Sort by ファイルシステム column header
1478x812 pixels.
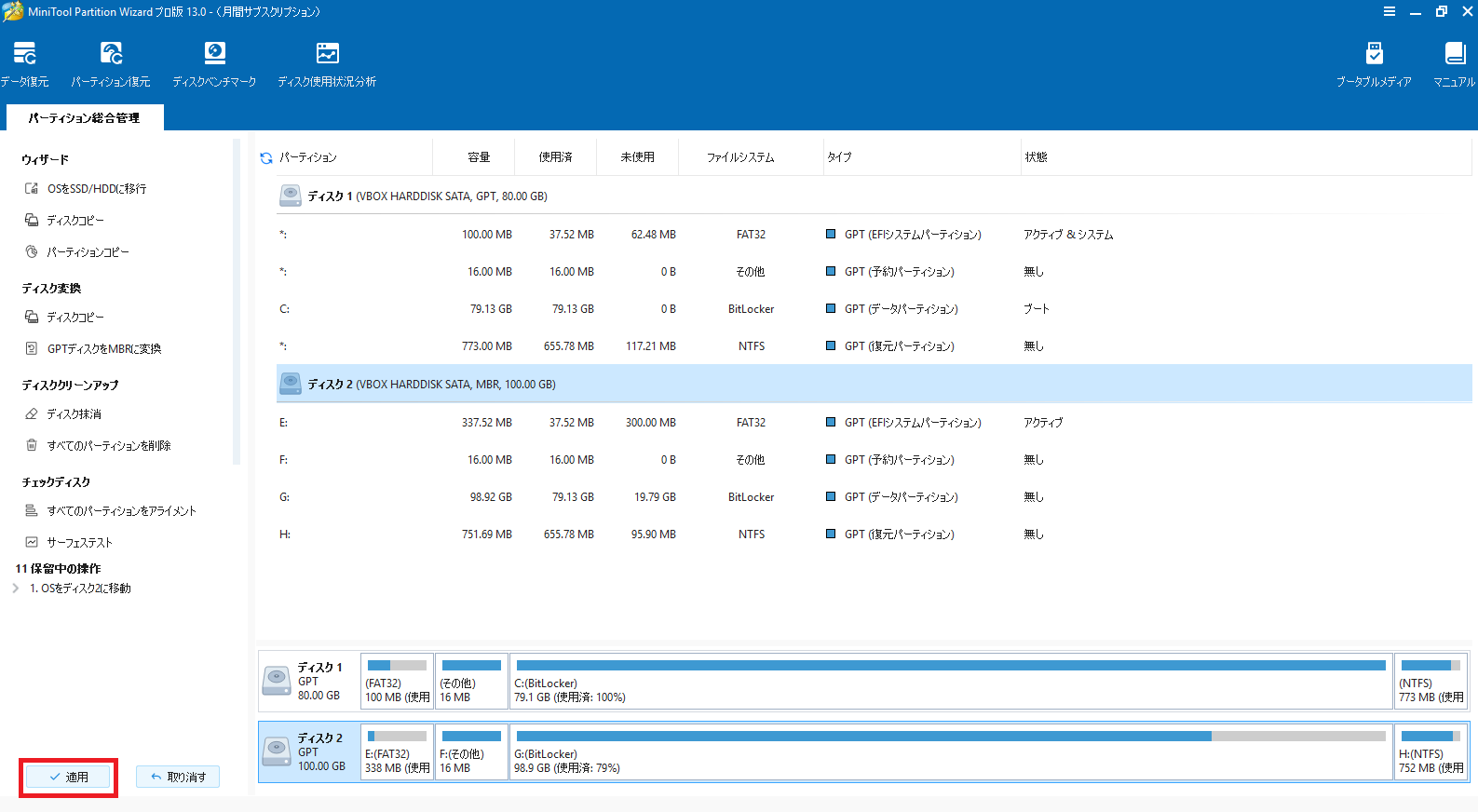tap(740, 157)
